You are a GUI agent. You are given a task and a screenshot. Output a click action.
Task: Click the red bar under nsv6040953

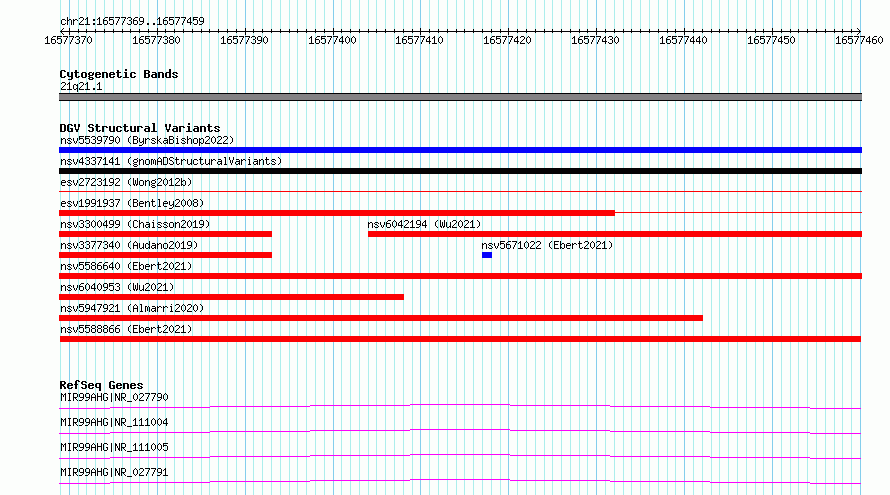pyautogui.click(x=232, y=297)
